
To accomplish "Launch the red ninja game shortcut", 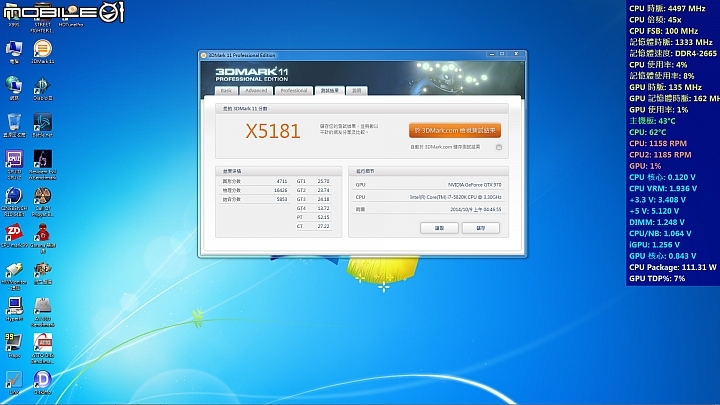I will click(43, 238).
